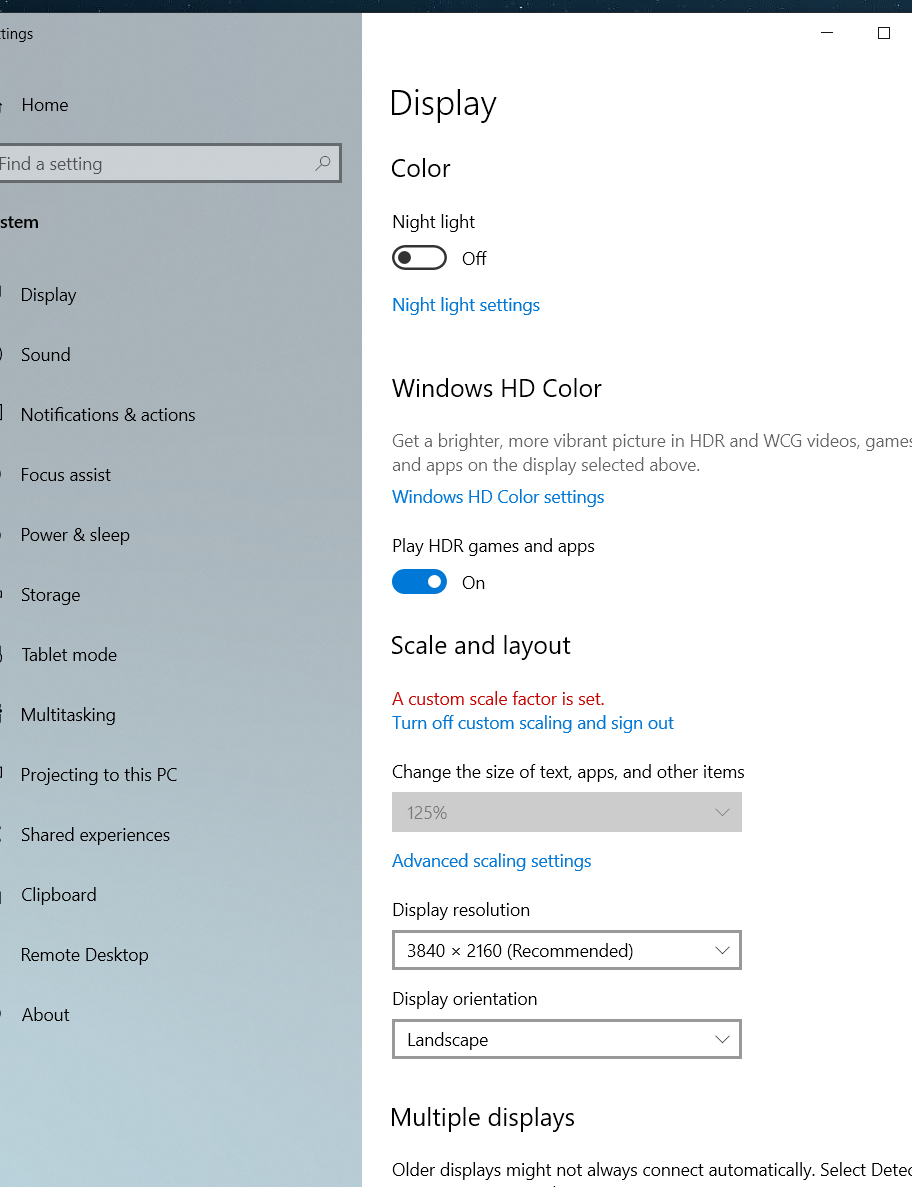Maximize the Settings window
The width and height of the screenshot is (912, 1187).
click(x=883, y=33)
